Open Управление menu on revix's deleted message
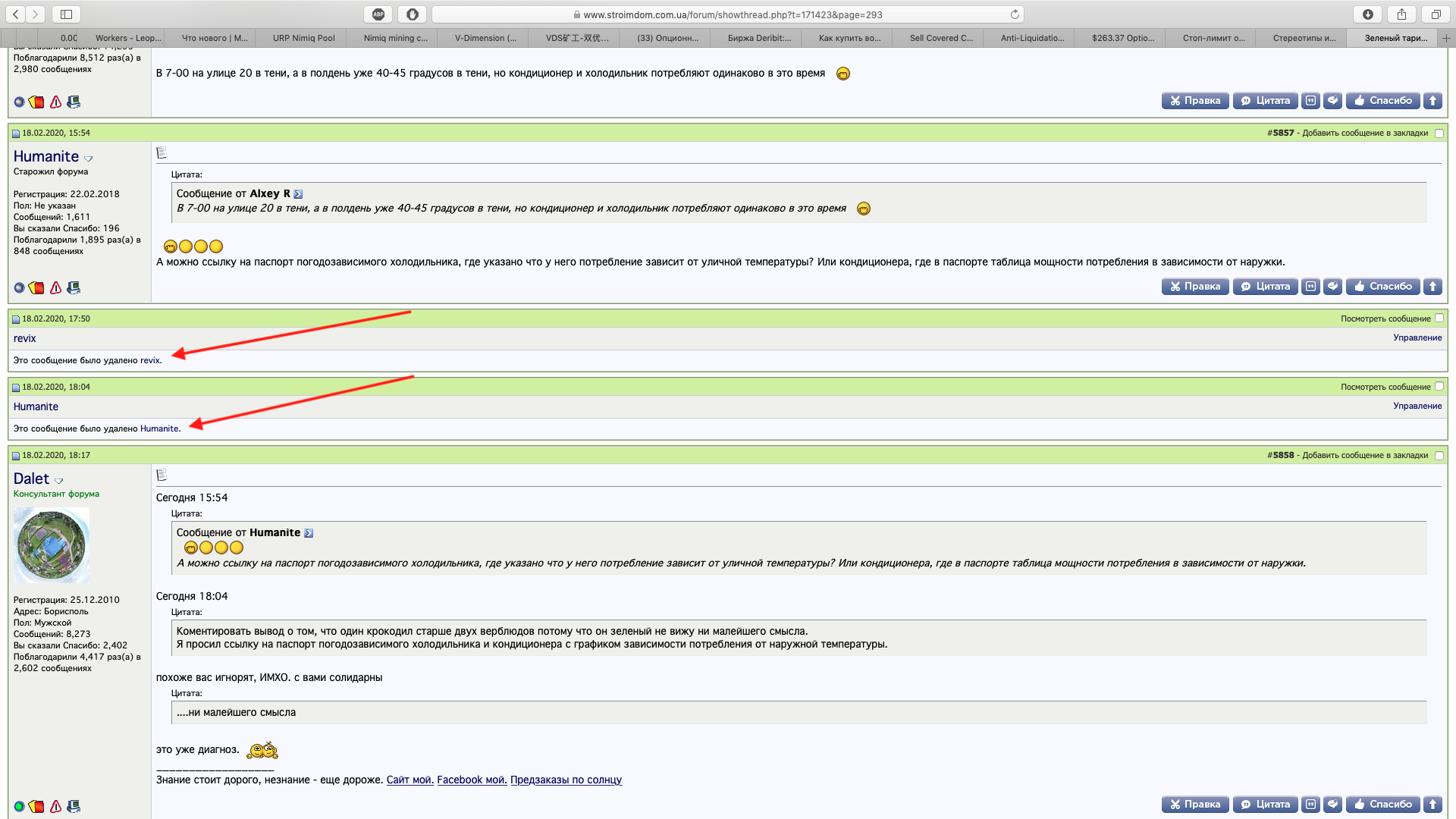1456x819 pixels. tap(1417, 338)
